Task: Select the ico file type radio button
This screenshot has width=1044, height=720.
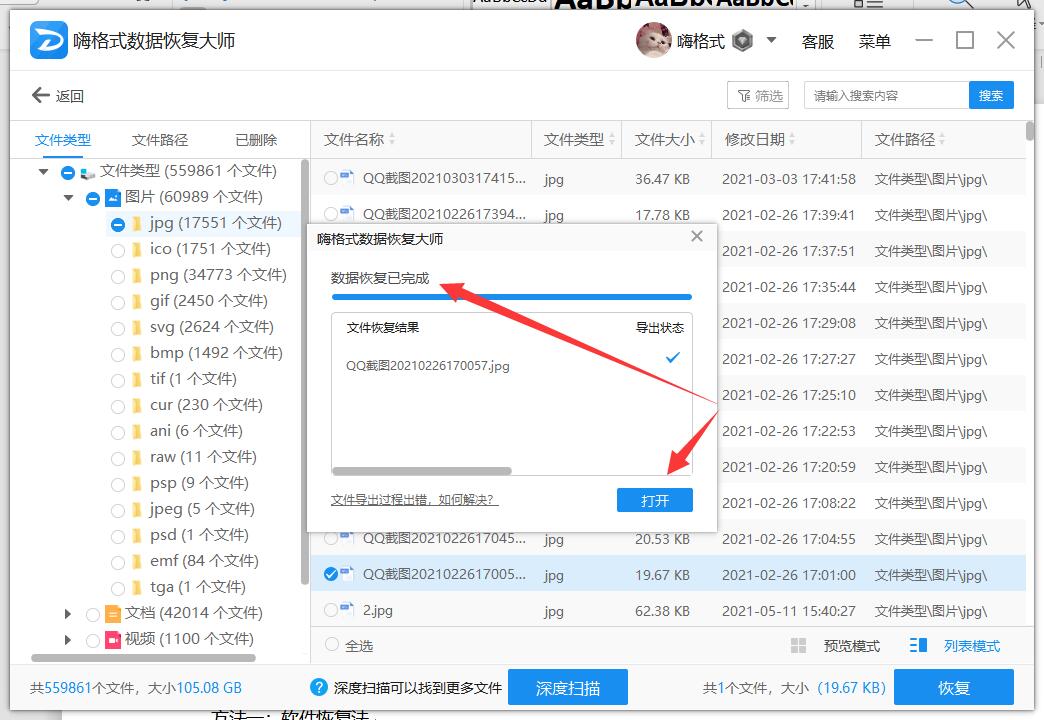Action: coord(118,251)
